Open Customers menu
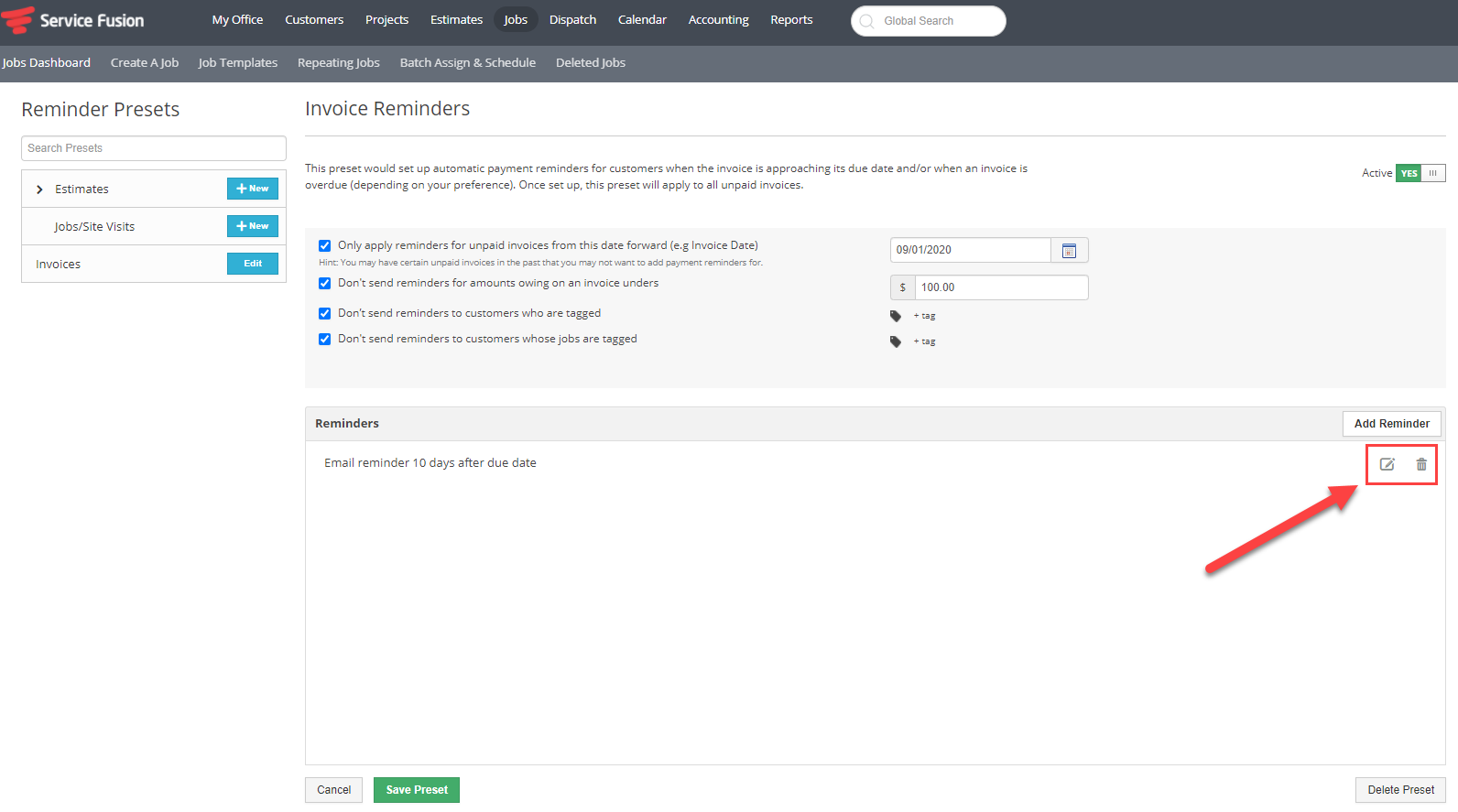The height and width of the screenshot is (812, 1458). (314, 19)
